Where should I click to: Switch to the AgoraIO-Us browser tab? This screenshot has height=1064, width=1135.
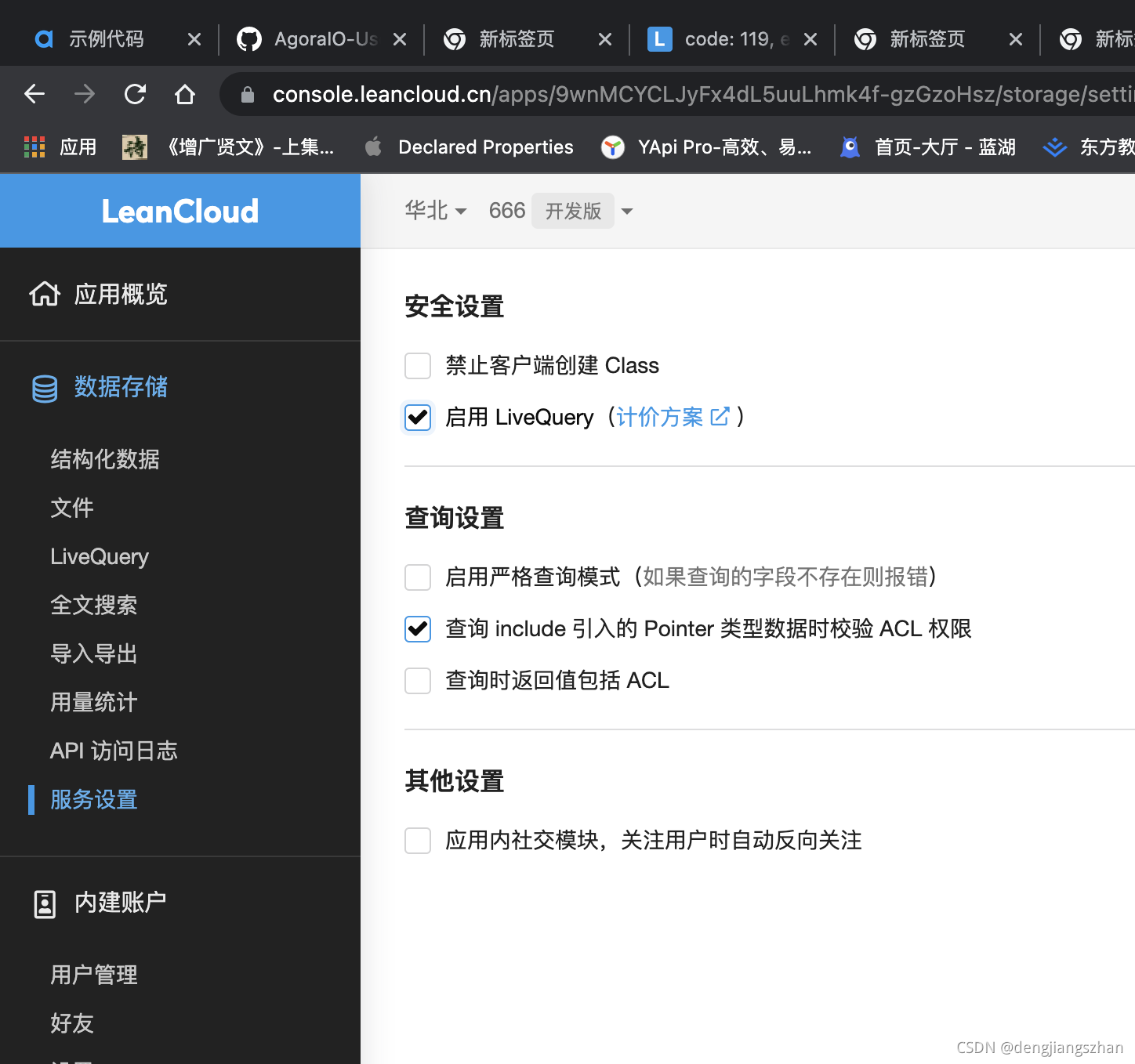tap(321, 38)
